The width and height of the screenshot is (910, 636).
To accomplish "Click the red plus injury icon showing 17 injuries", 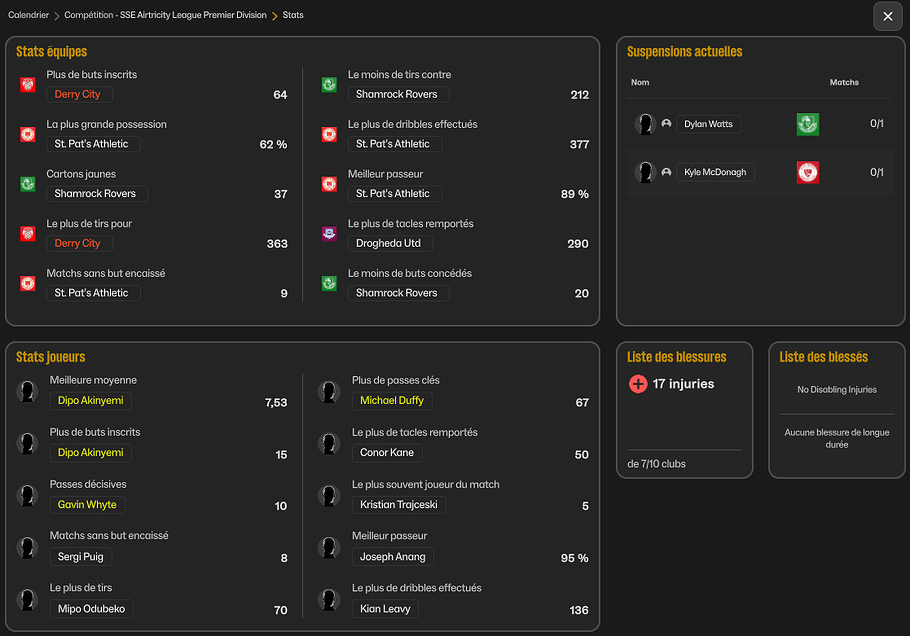I will [639, 383].
